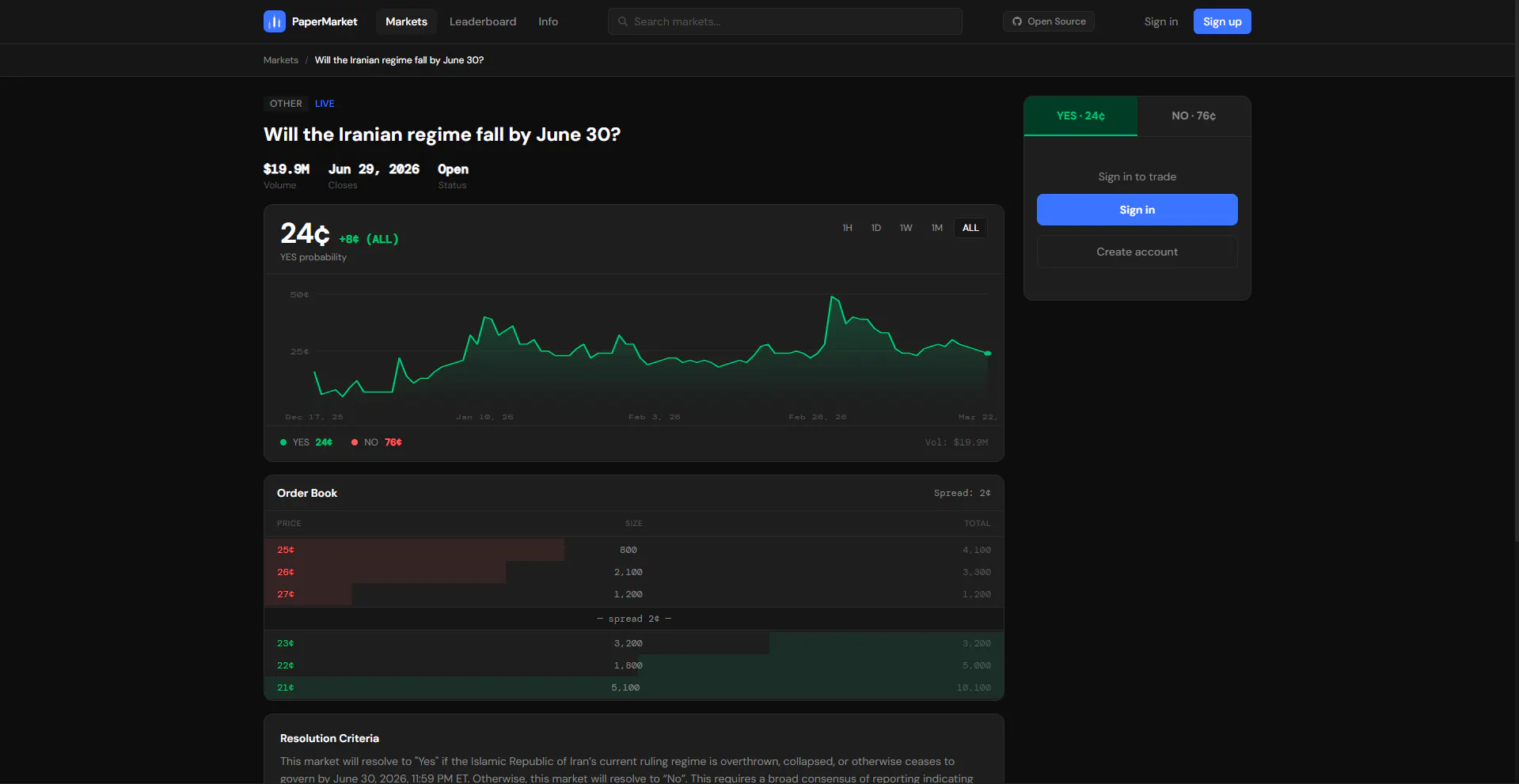Switch chart range to ALL

click(x=970, y=228)
